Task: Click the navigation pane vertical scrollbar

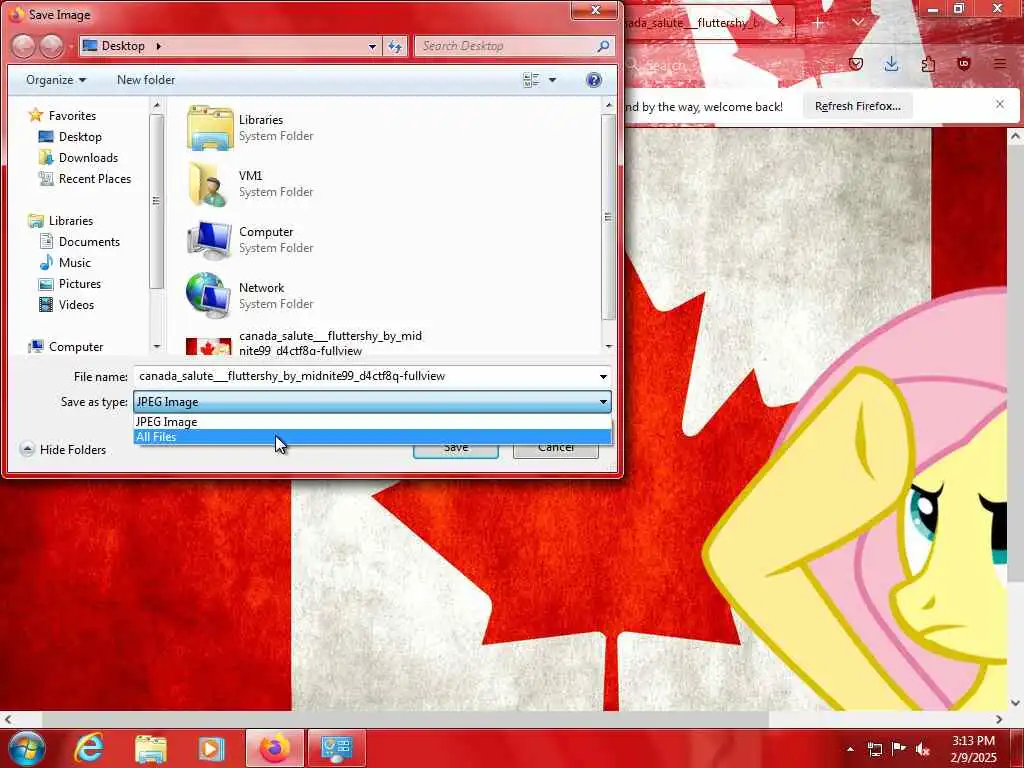Action: pos(156,201)
